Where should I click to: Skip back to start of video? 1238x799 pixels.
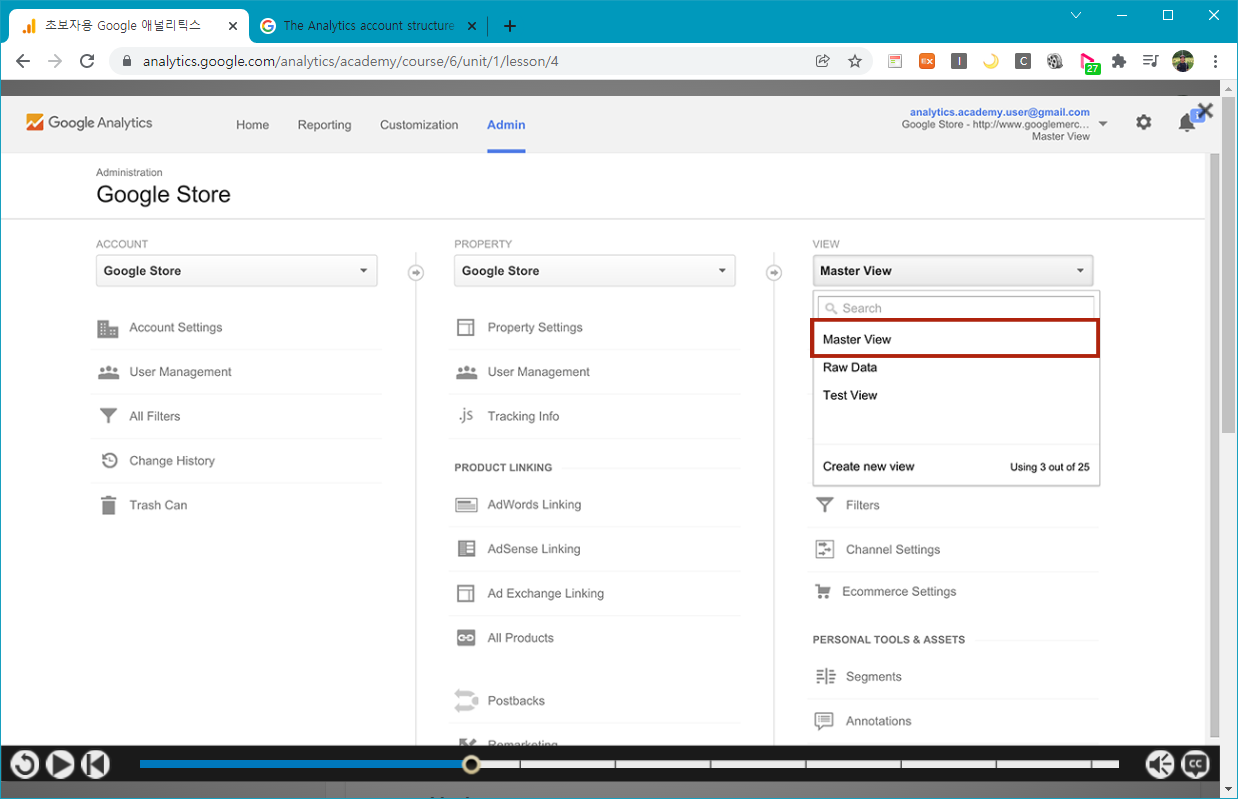pos(95,765)
